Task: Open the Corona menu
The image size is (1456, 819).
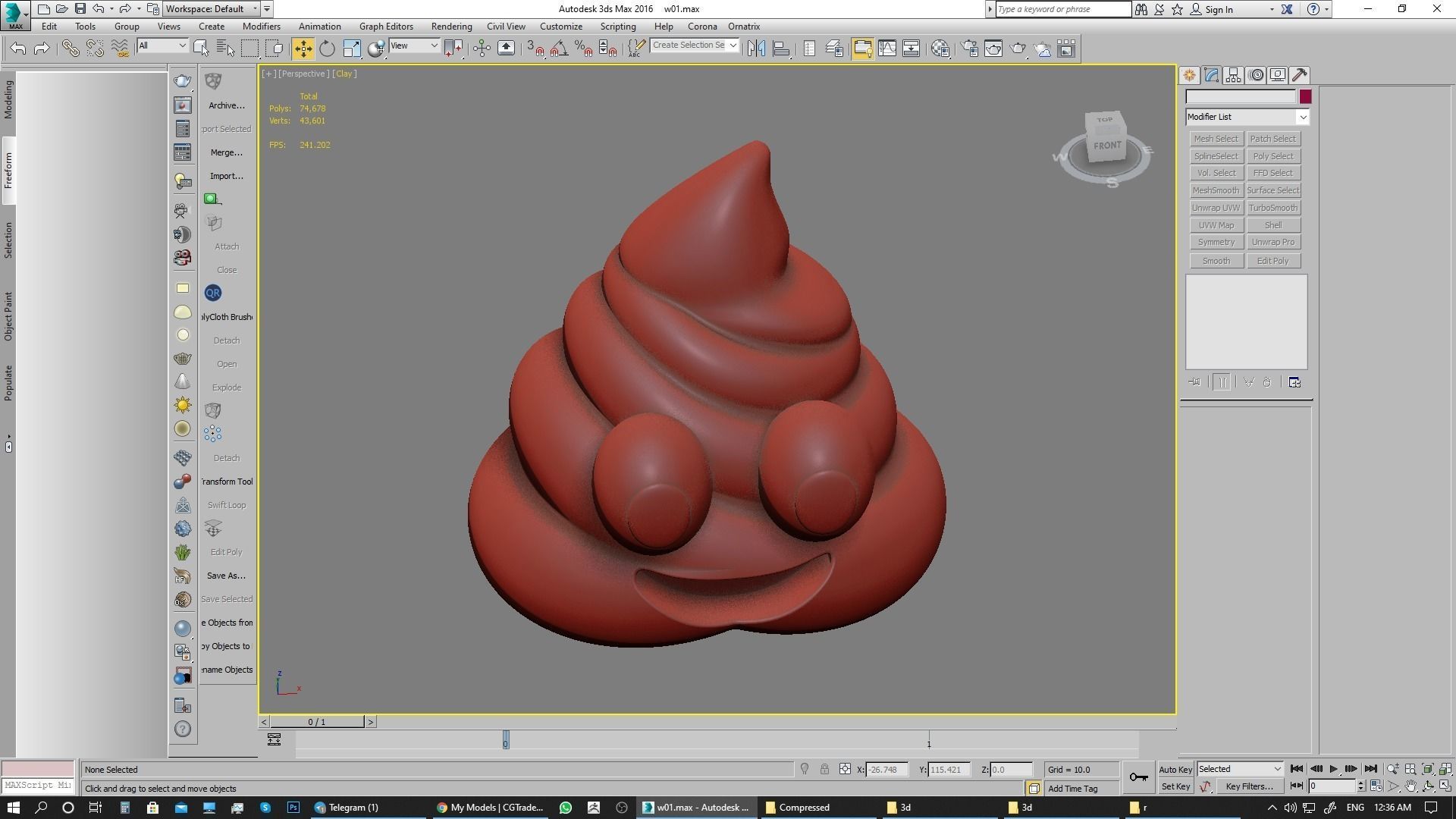Action: (702, 27)
